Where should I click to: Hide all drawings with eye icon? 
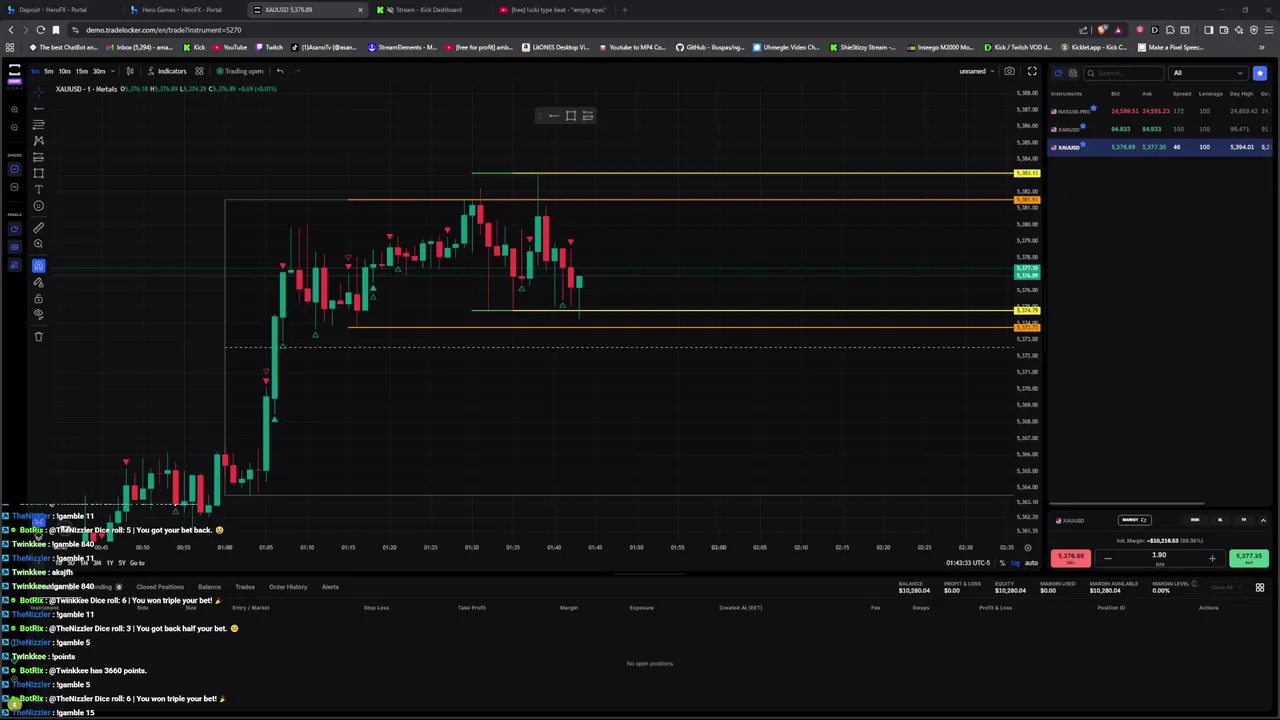point(39,314)
